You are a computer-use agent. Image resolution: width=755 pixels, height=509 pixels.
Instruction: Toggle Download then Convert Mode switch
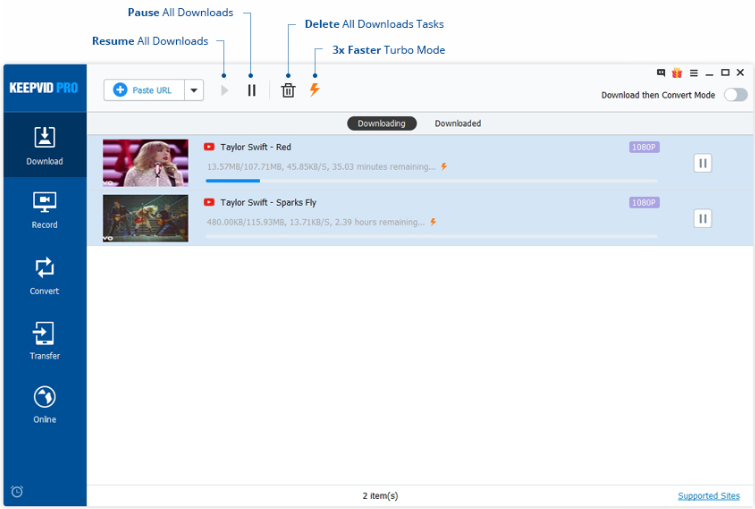pyautogui.click(x=736, y=95)
